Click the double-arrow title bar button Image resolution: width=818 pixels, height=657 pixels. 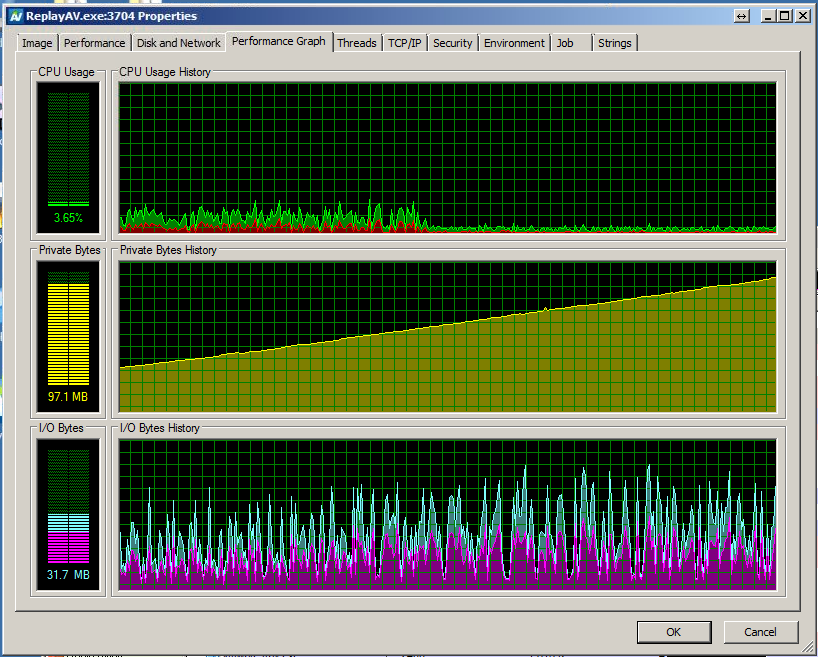[x=741, y=16]
